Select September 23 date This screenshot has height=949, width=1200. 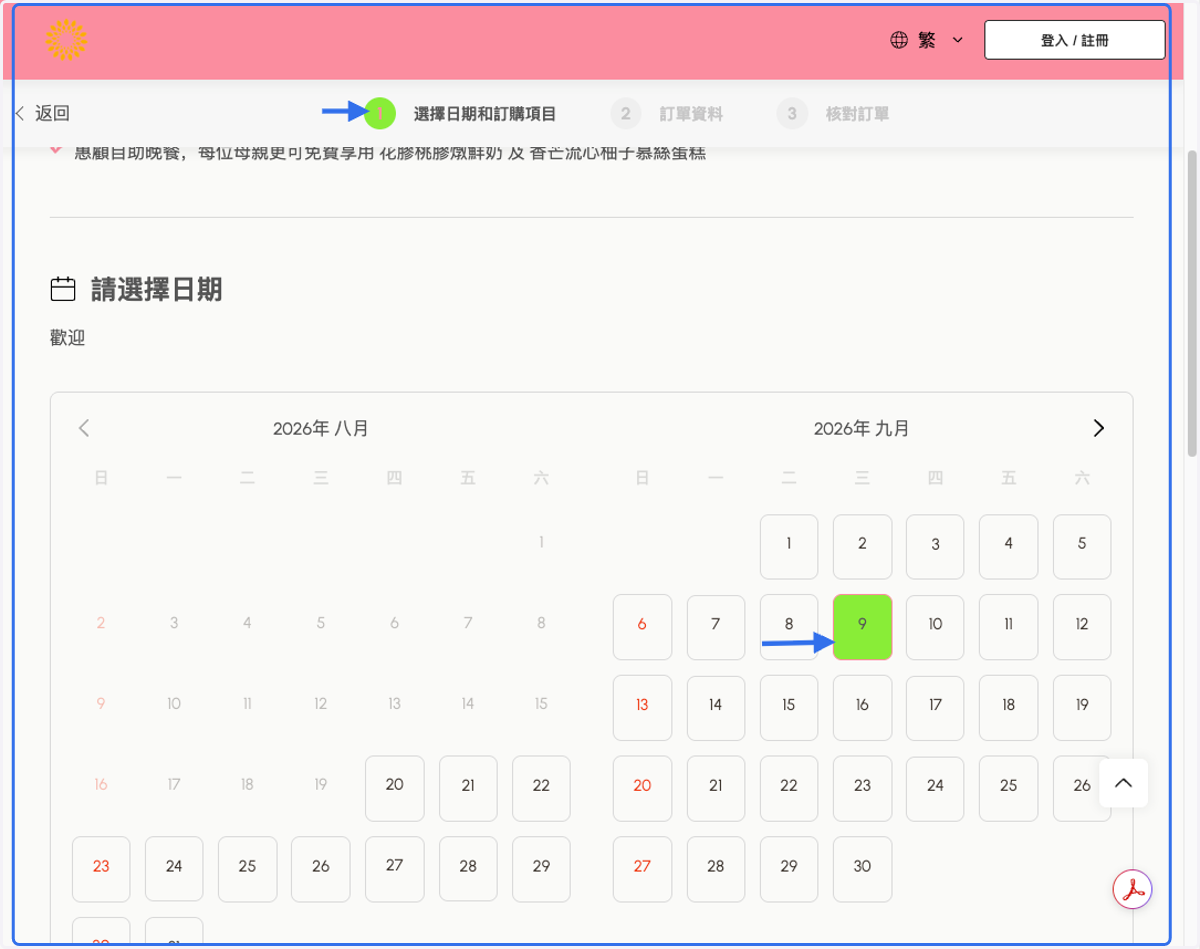point(862,788)
